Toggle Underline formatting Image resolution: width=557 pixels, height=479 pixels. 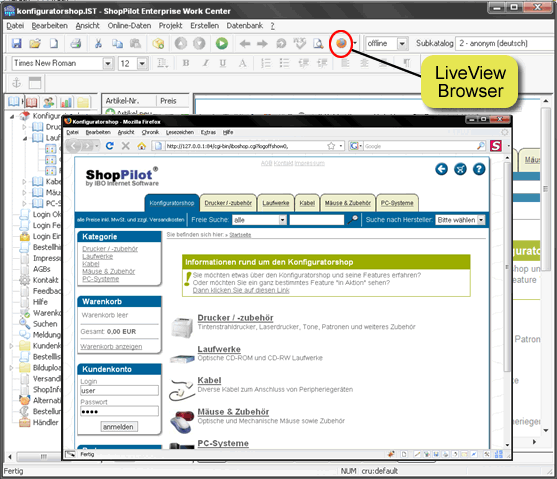click(x=223, y=63)
